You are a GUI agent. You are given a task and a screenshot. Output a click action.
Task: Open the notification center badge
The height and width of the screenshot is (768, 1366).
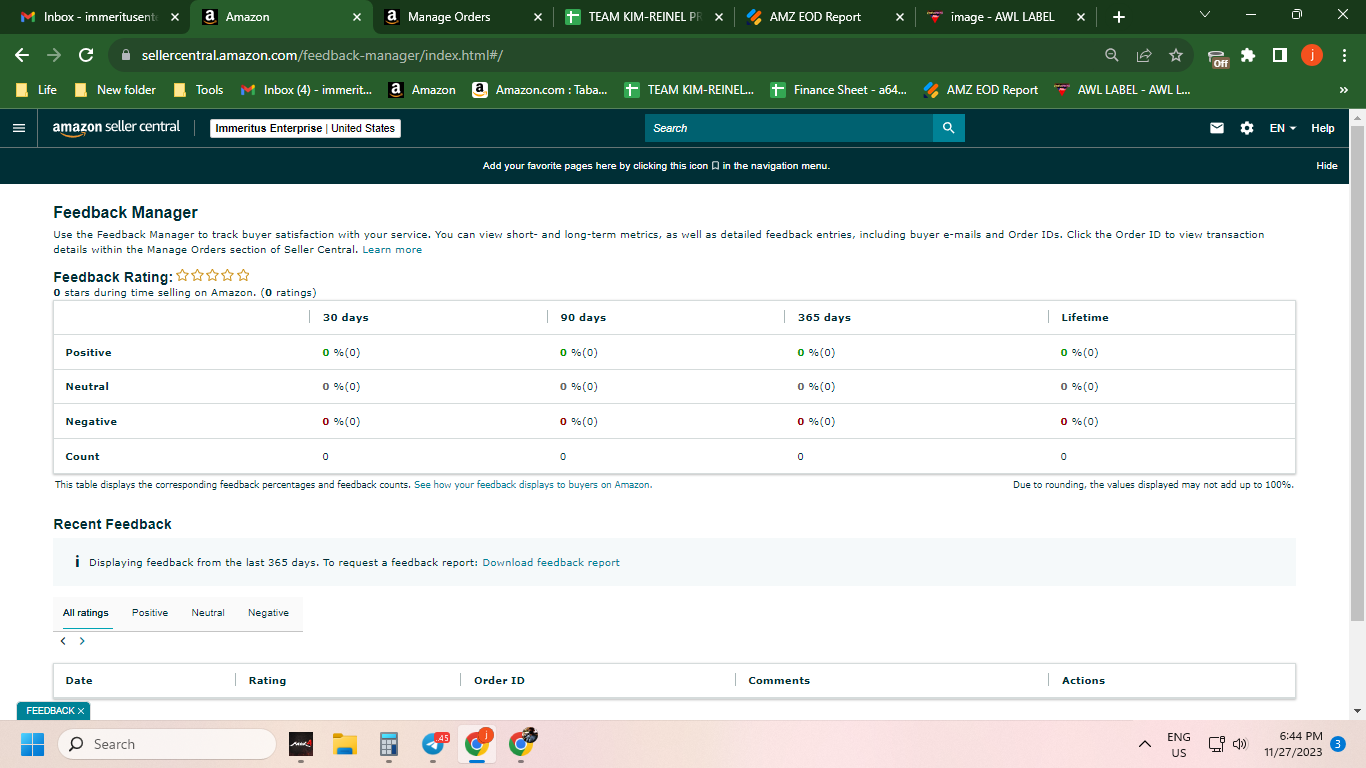[1338, 744]
